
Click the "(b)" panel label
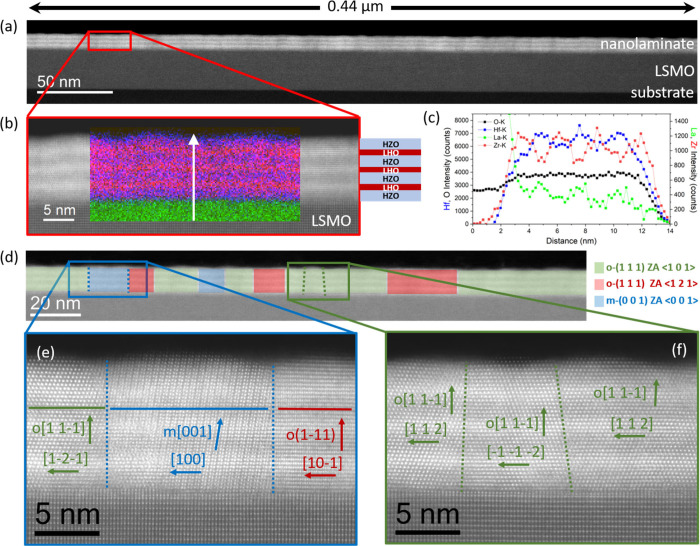(x=9, y=124)
